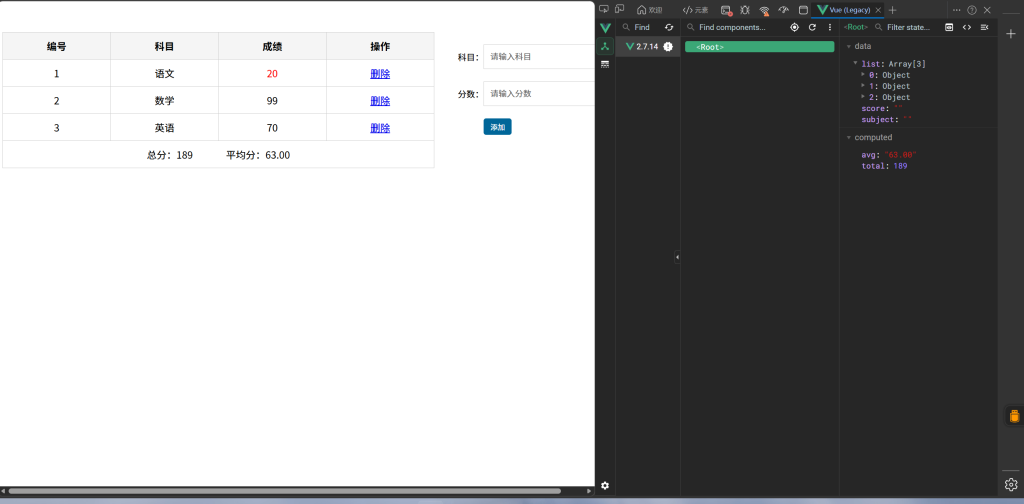Collapse the list: Array[3] node
The width and height of the screenshot is (1024, 504).
click(x=856, y=63)
